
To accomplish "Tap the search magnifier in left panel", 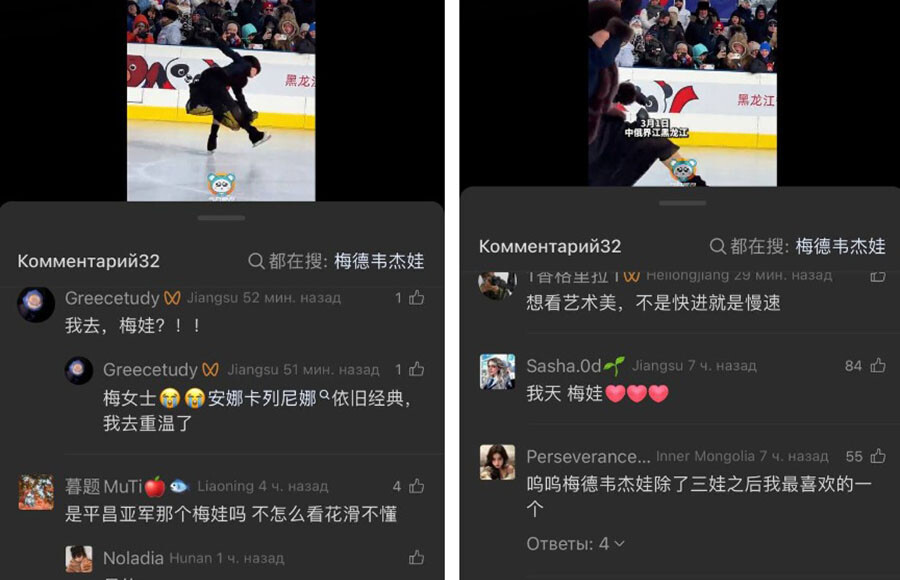I will (256, 261).
